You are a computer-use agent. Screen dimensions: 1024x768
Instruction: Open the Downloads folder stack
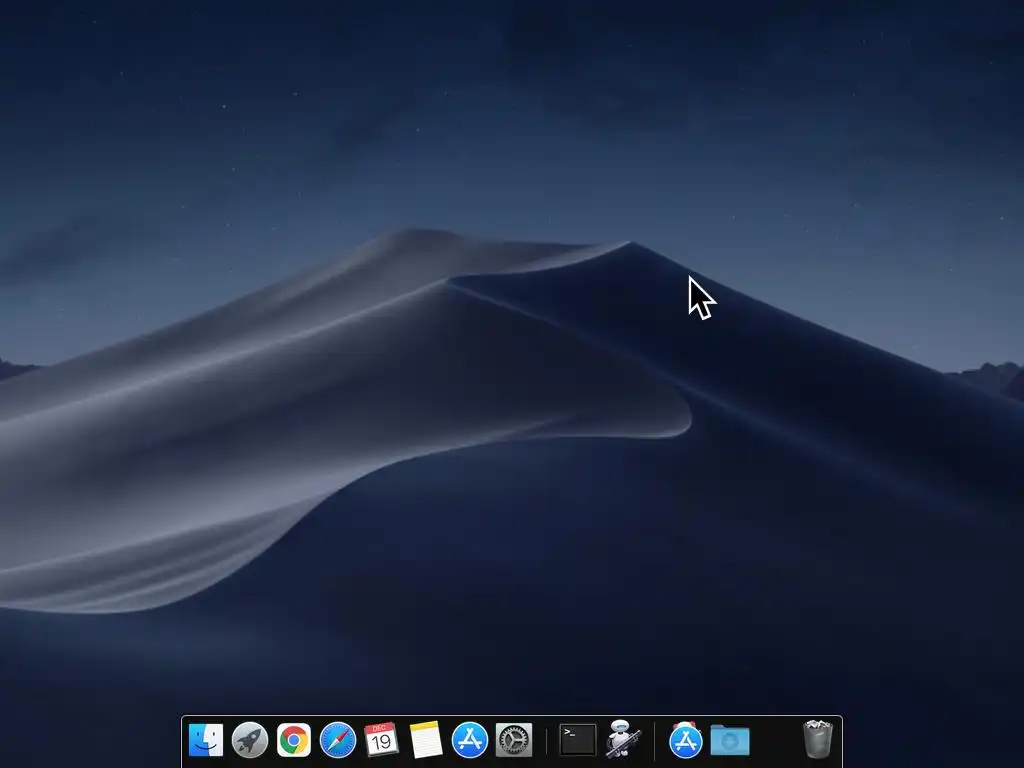coord(729,740)
